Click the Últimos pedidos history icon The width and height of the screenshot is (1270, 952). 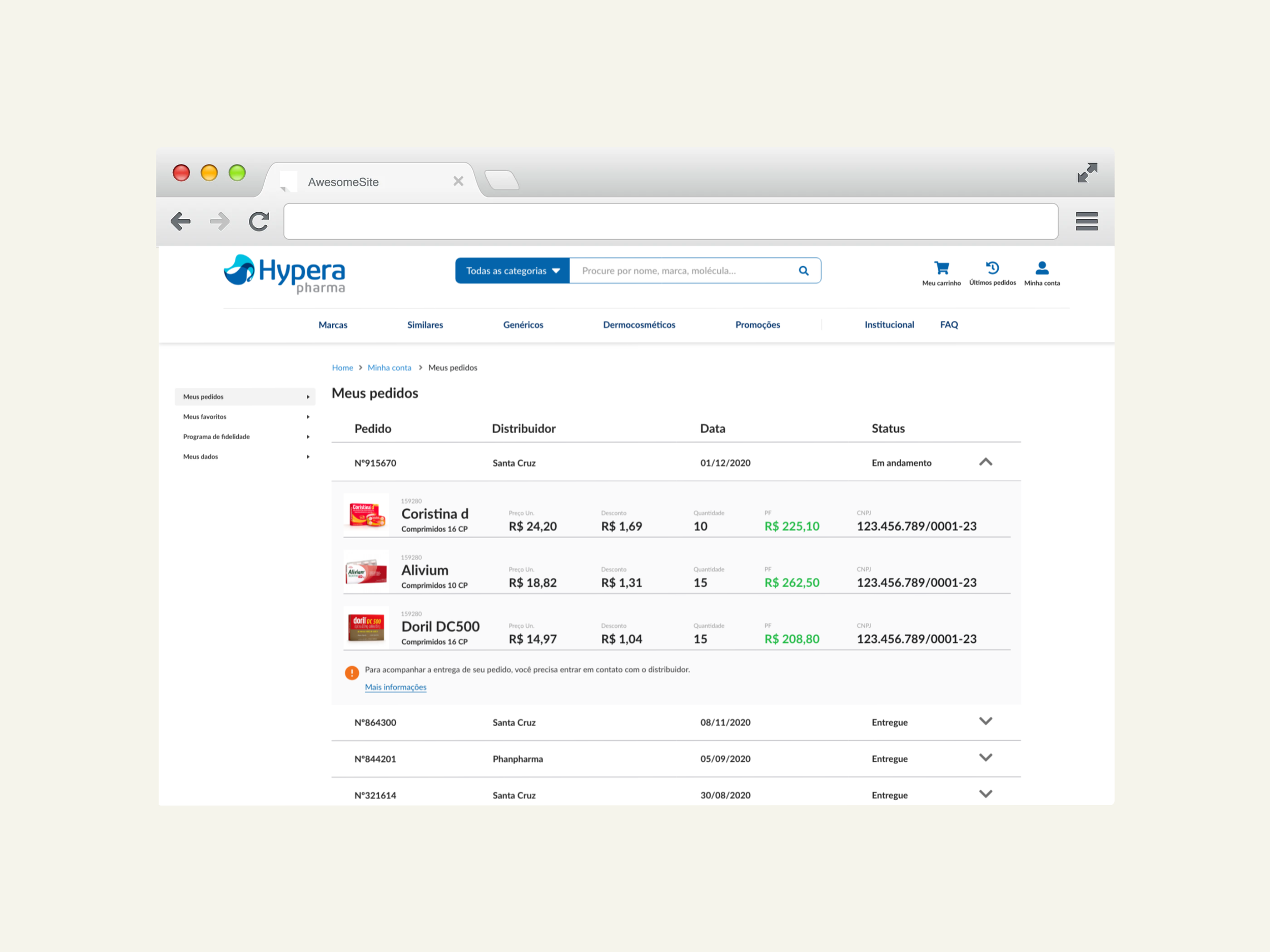pyautogui.click(x=992, y=268)
